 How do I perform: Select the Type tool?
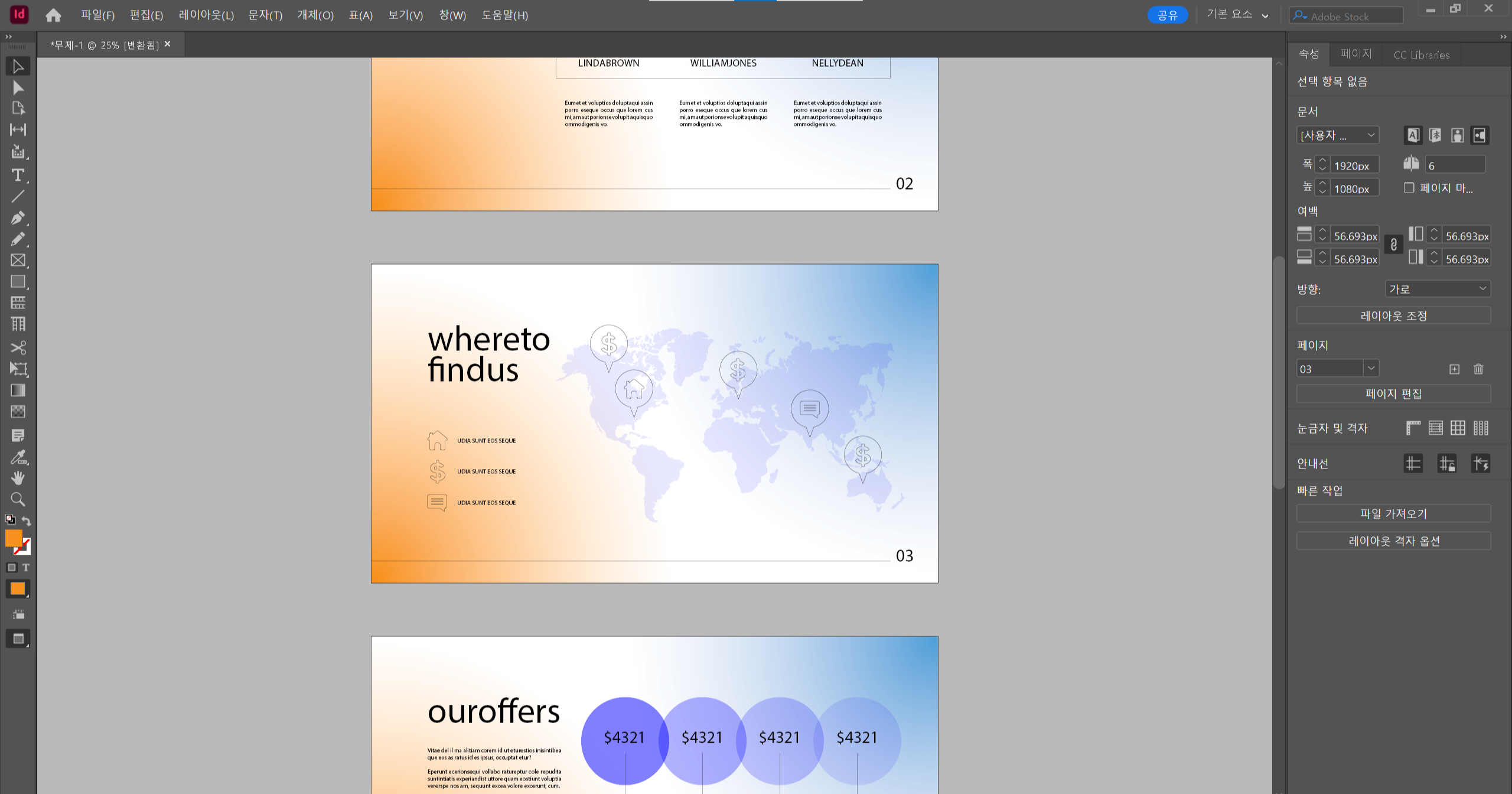18,175
